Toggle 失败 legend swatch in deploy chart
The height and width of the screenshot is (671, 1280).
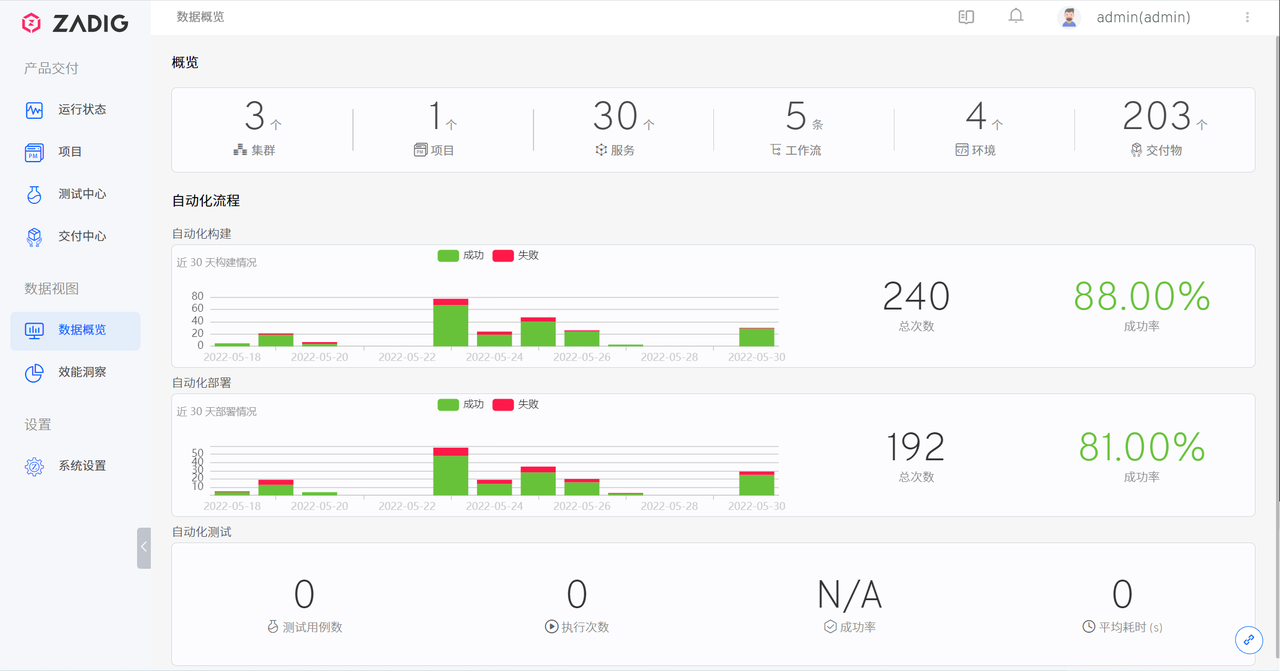503,404
